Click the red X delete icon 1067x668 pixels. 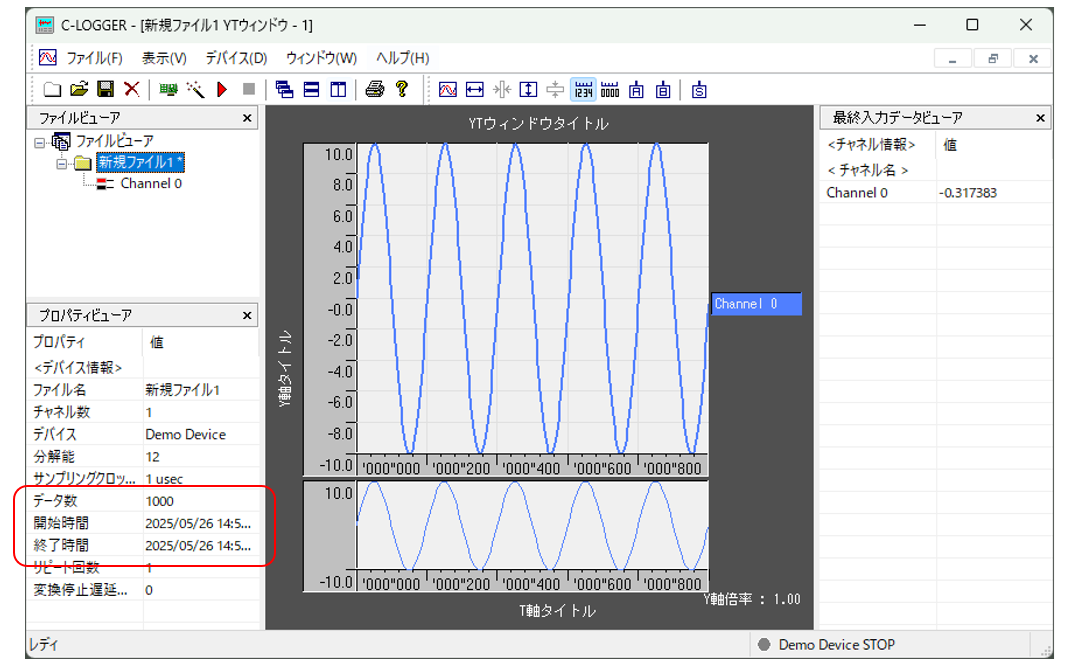(x=131, y=90)
